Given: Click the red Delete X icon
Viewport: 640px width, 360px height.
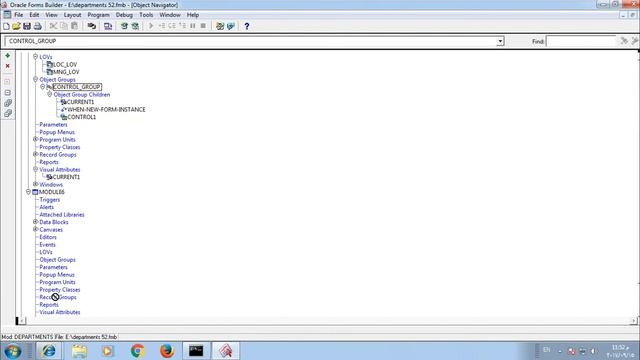Looking at the screenshot, I should (x=7, y=66).
